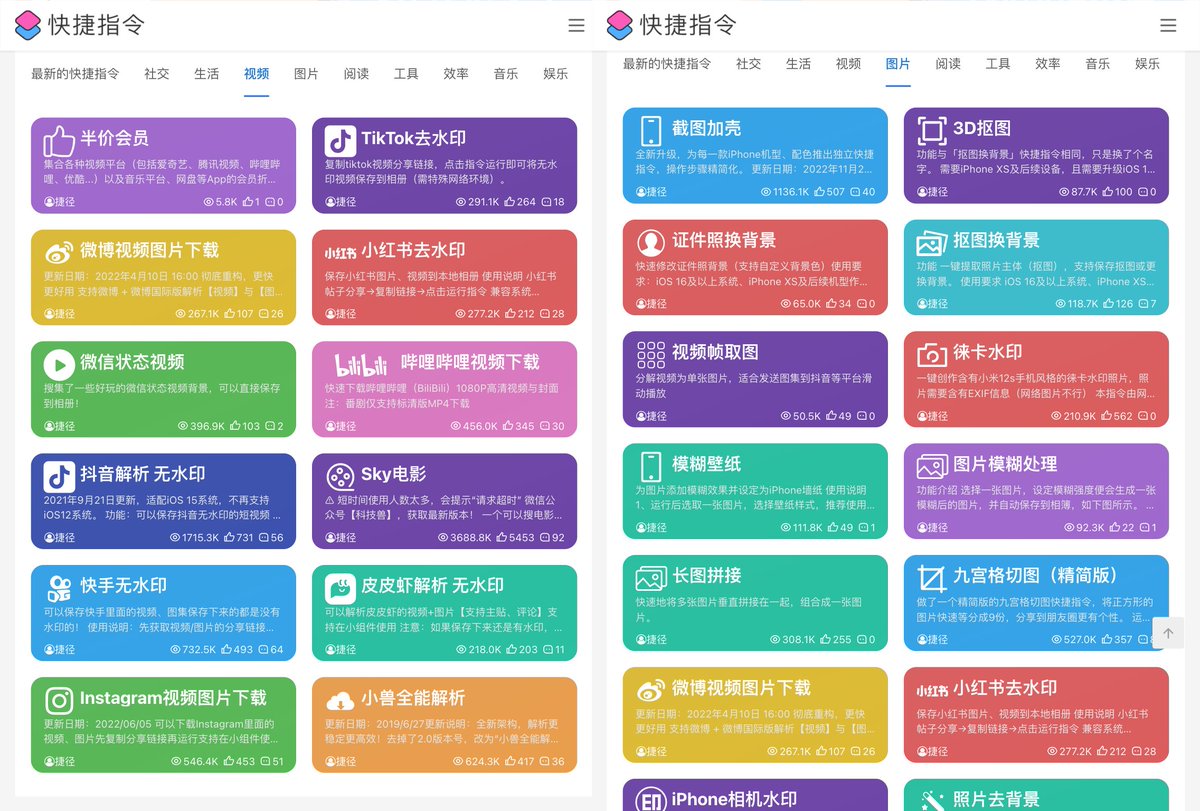Open the 截图加壳 shortcut title
The height and width of the screenshot is (811, 1200).
[x=706, y=129]
